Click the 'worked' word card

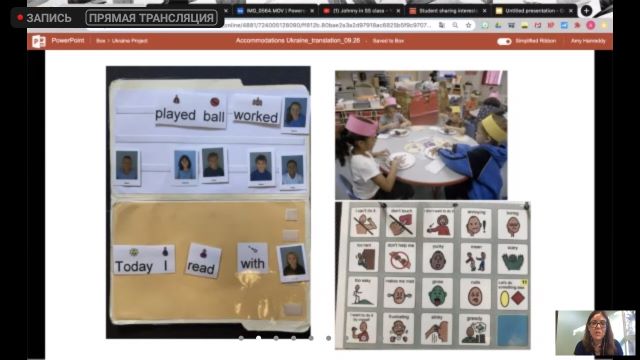[x=256, y=110]
